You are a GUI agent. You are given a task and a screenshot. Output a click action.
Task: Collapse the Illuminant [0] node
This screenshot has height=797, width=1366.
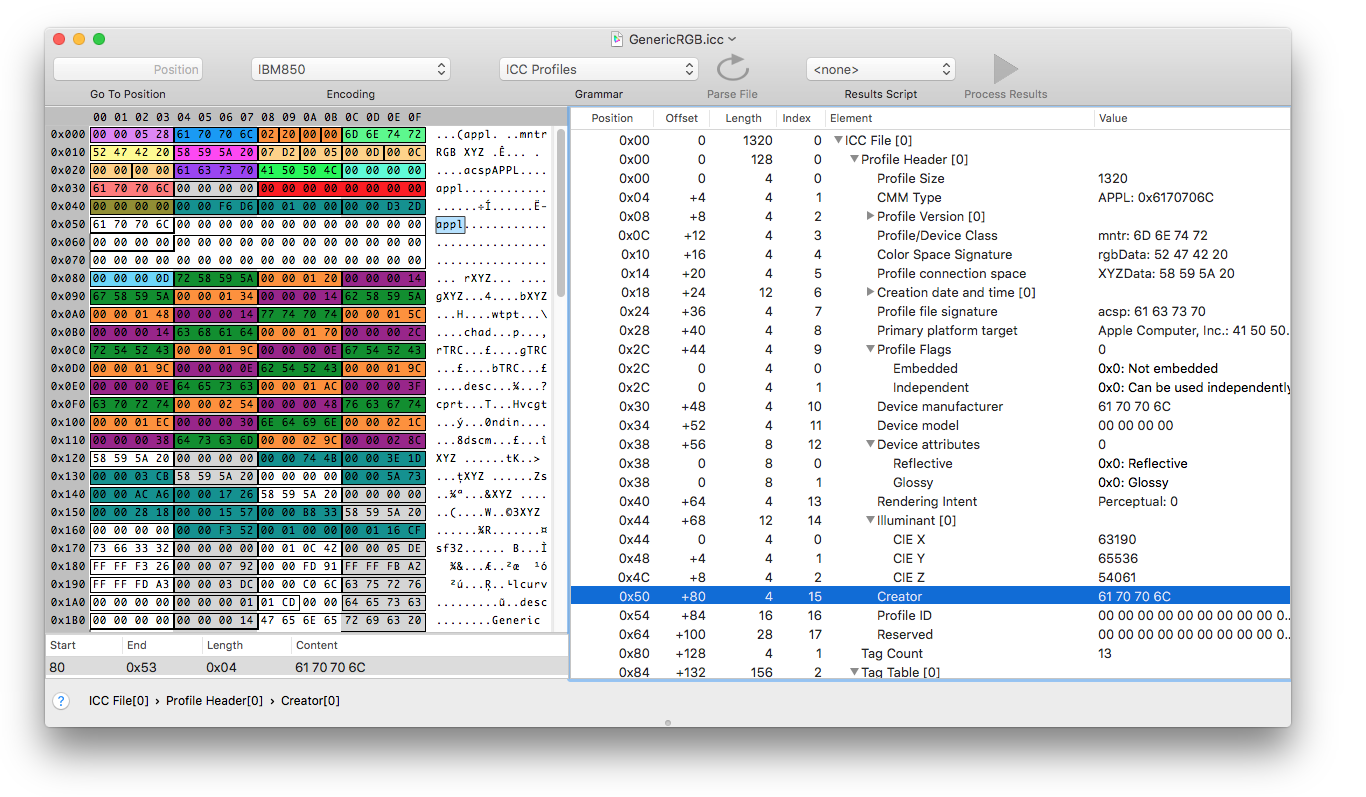tap(870, 520)
